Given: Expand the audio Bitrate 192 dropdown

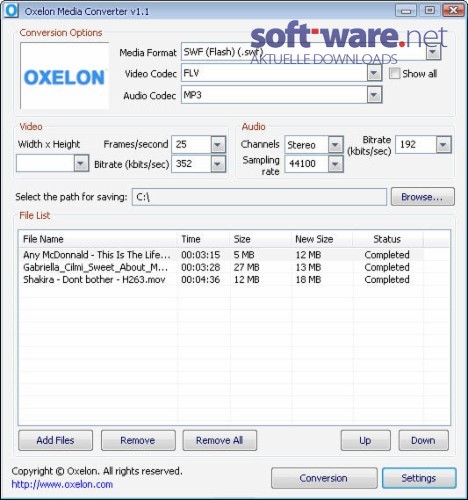Looking at the screenshot, I should click(443, 145).
